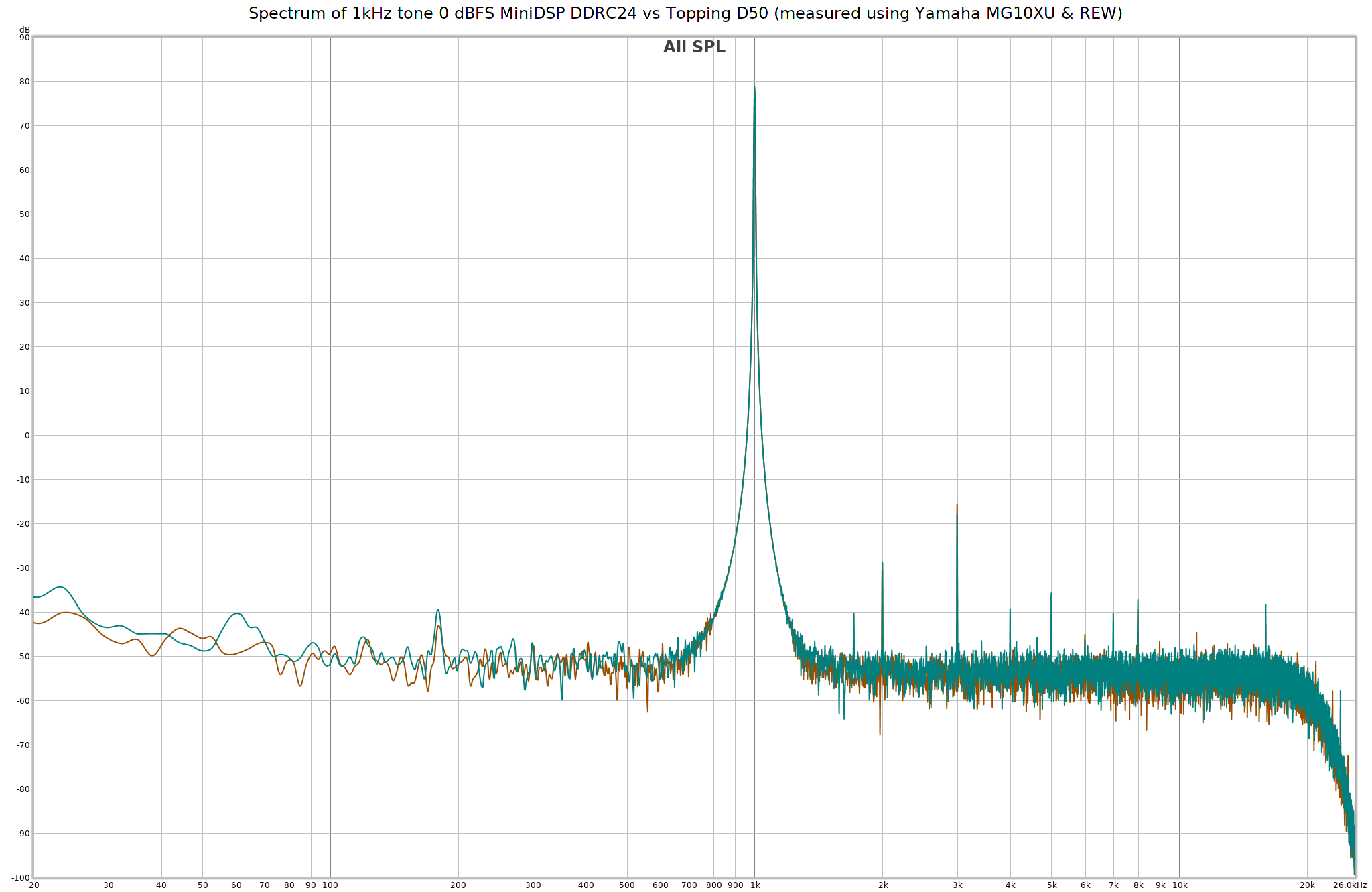
Task: Click the '-100' dB axis label
Action: (21, 878)
